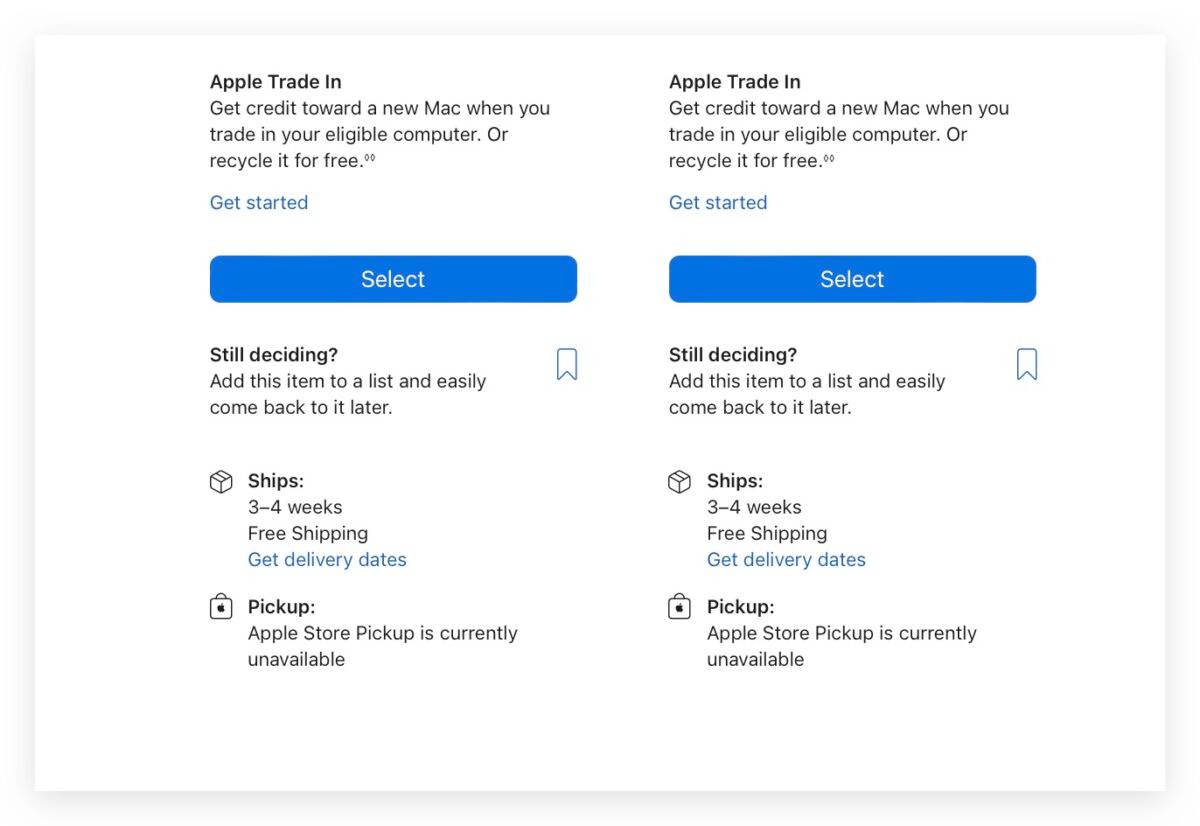Click the shipping box icon in left column

[x=221, y=482]
